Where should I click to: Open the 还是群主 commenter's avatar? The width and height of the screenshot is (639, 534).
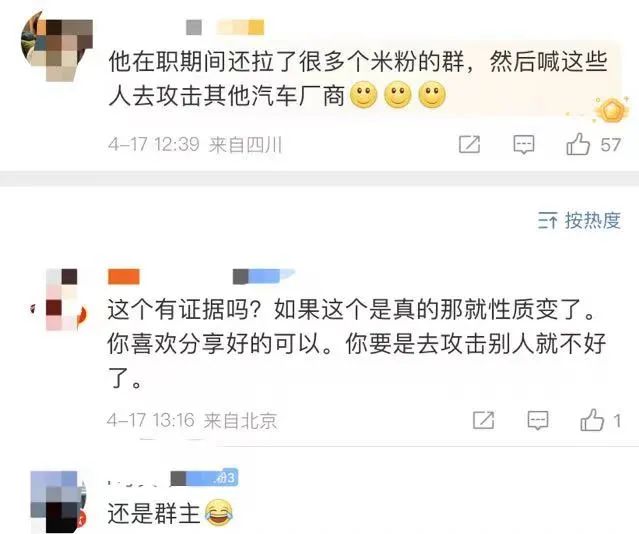(58, 502)
